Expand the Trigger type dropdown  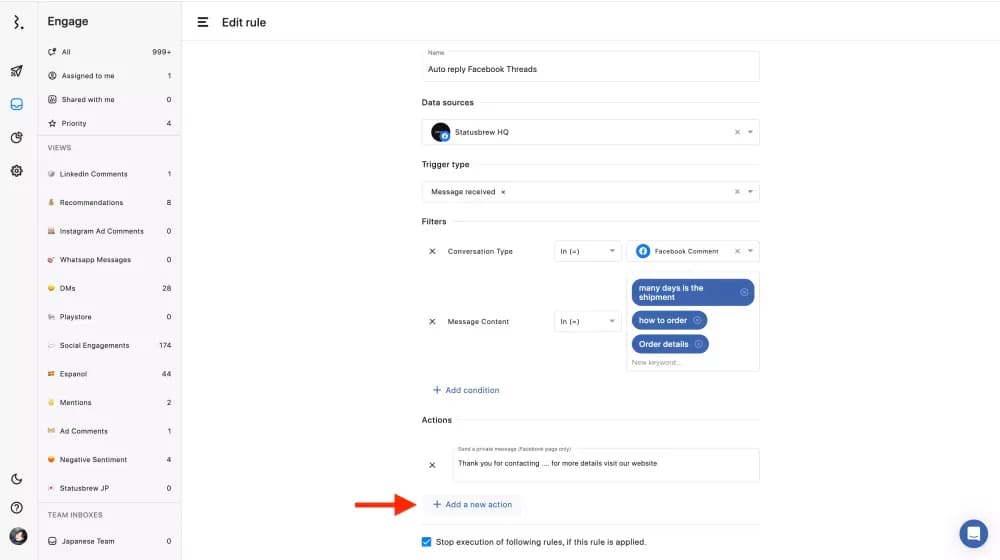click(x=751, y=192)
